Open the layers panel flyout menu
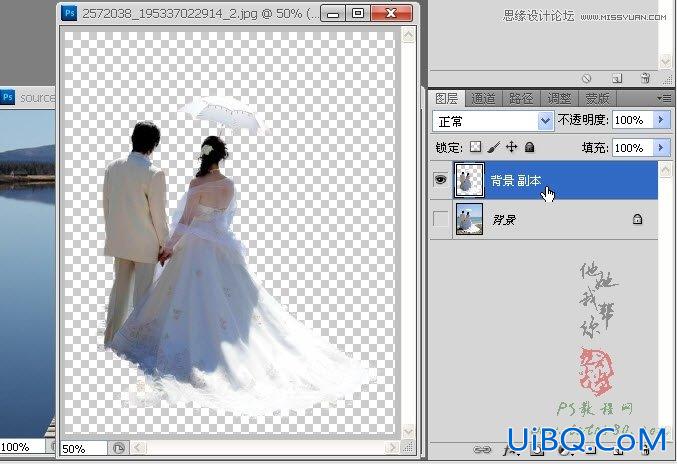The image size is (677, 464). (664, 98)
